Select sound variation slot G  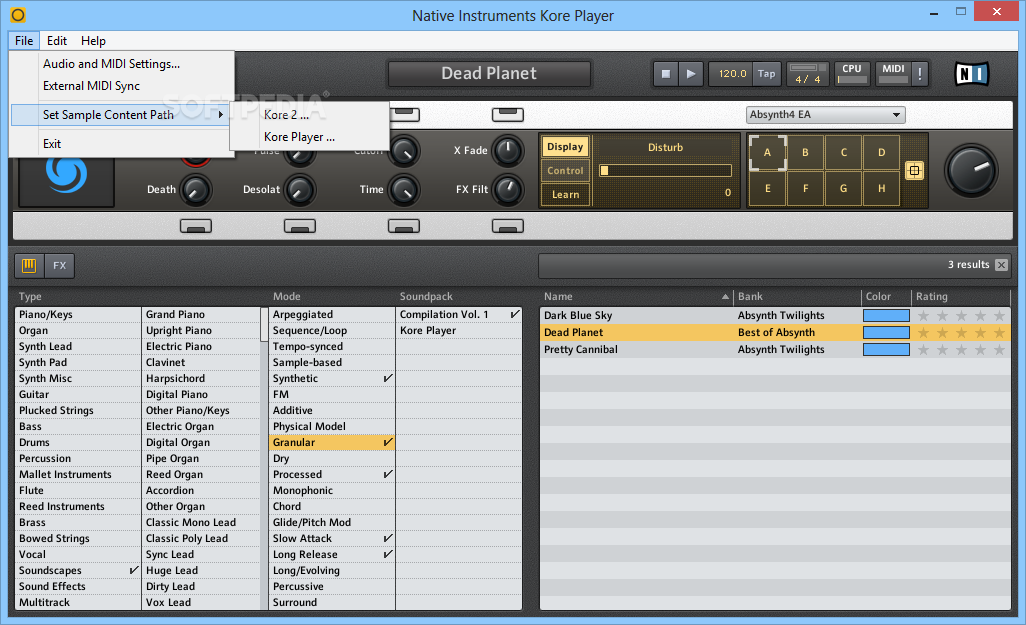(843, 188)
